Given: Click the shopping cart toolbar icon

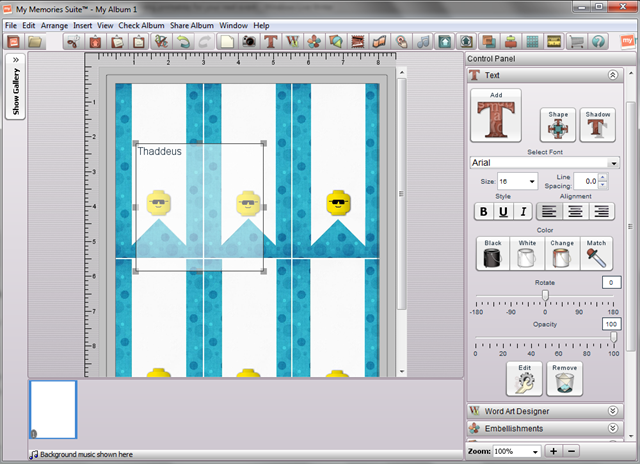Looking at the screenshot, I should 577,42.
